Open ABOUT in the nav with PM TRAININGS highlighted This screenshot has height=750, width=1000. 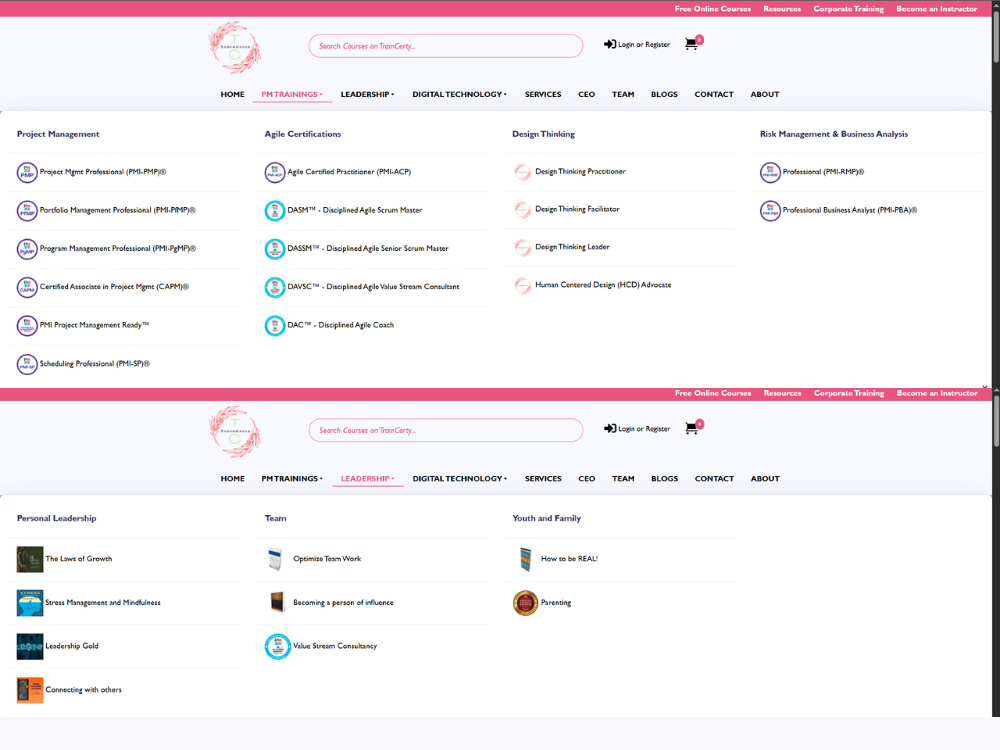tap(765, 94)
